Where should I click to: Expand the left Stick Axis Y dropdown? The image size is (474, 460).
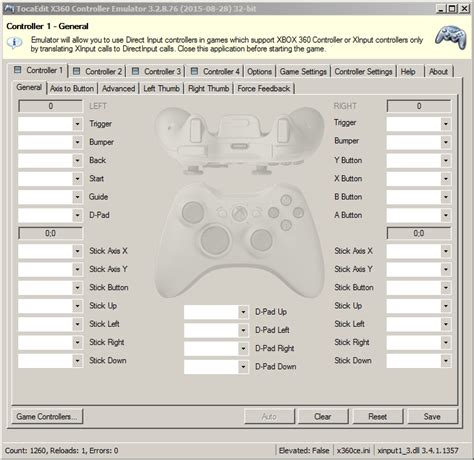point(77,269)
